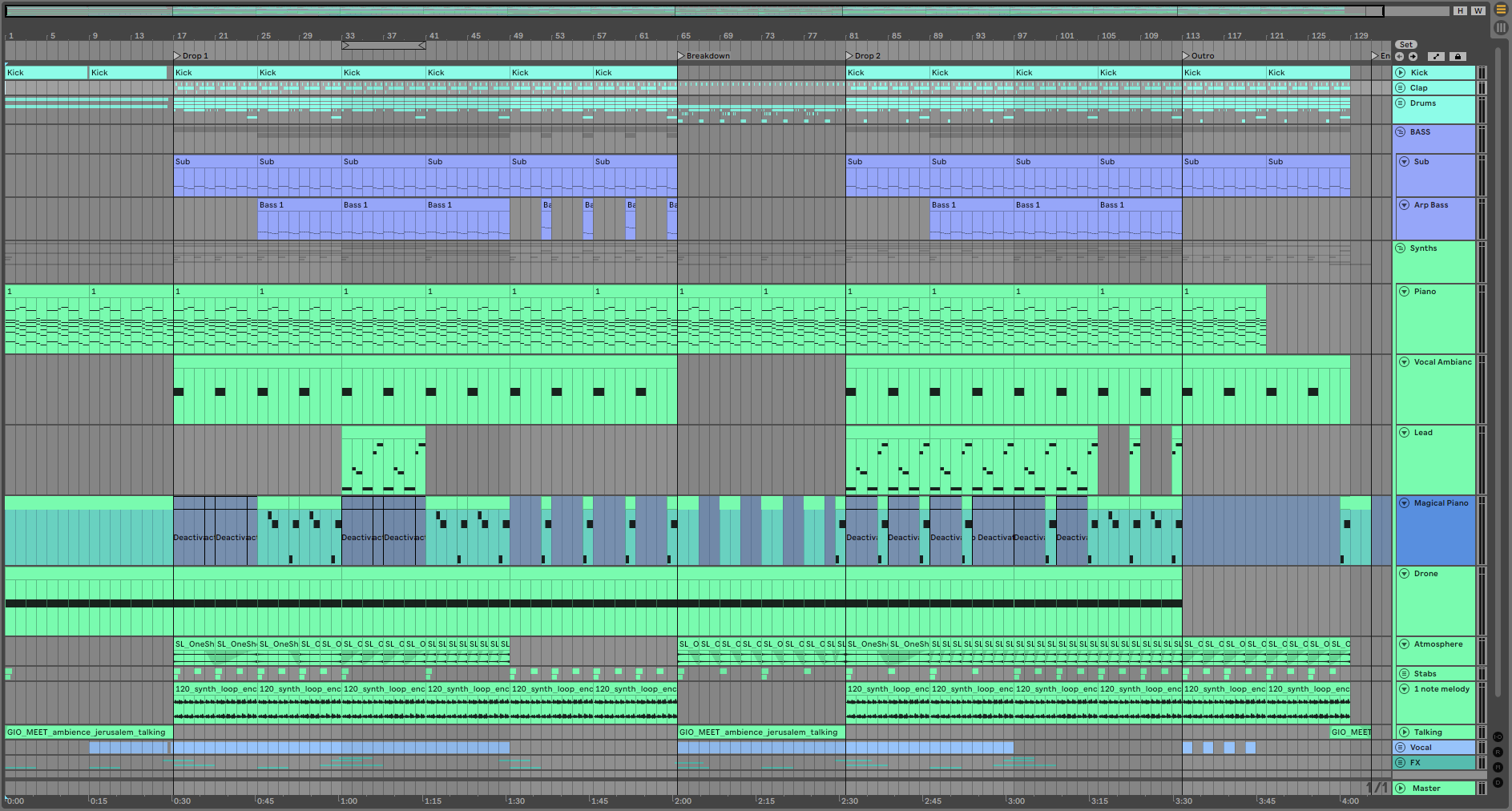Select the first Sub clip at Drop 1
This screenshot has width=1512, height=811.
[x=216, y=176]
